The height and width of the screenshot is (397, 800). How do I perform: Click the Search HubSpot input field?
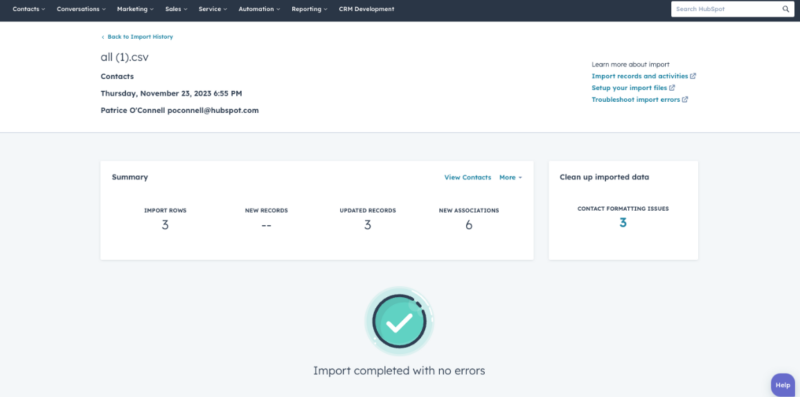[727, 9]
